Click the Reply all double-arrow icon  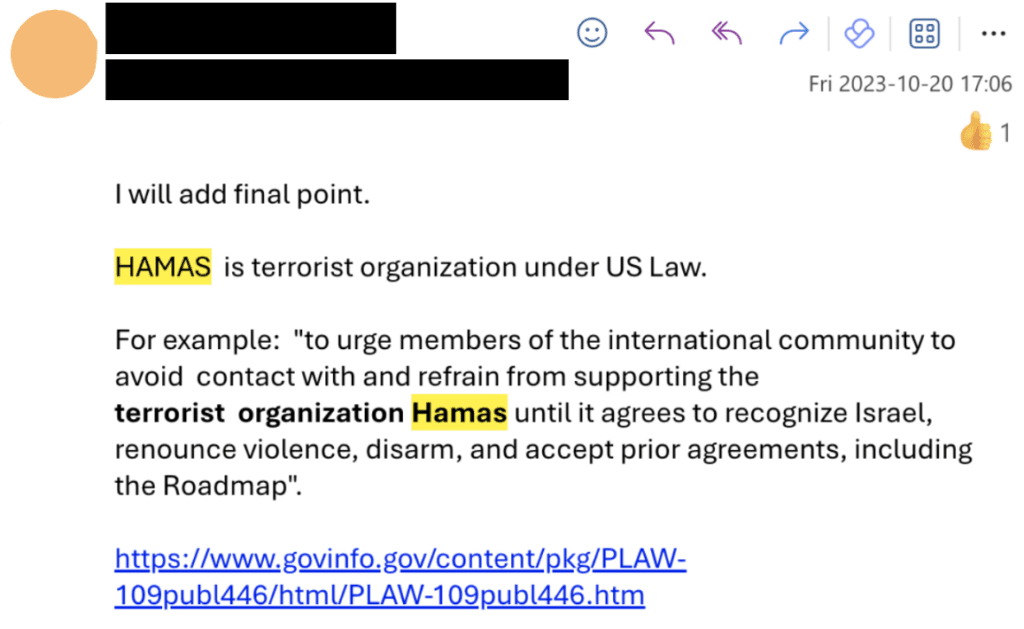[726, 32]
